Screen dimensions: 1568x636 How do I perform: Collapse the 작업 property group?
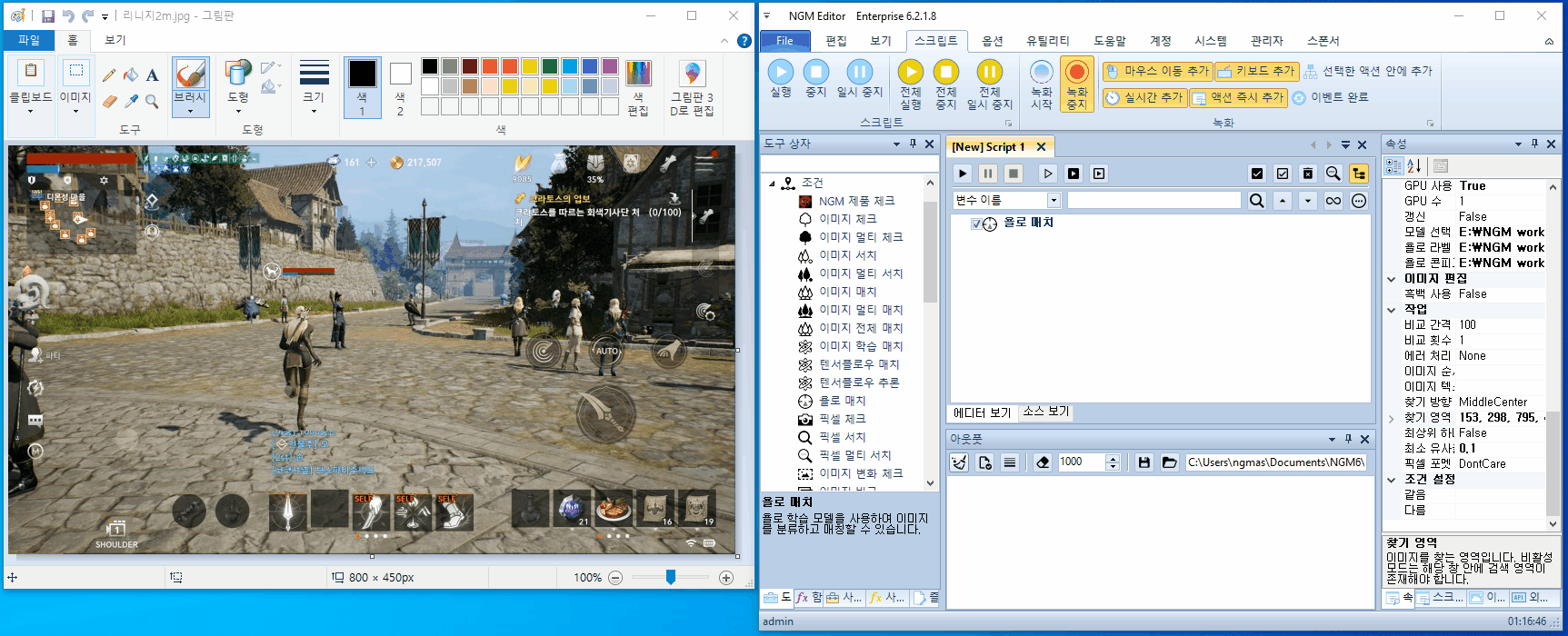tap(1392, 310)
